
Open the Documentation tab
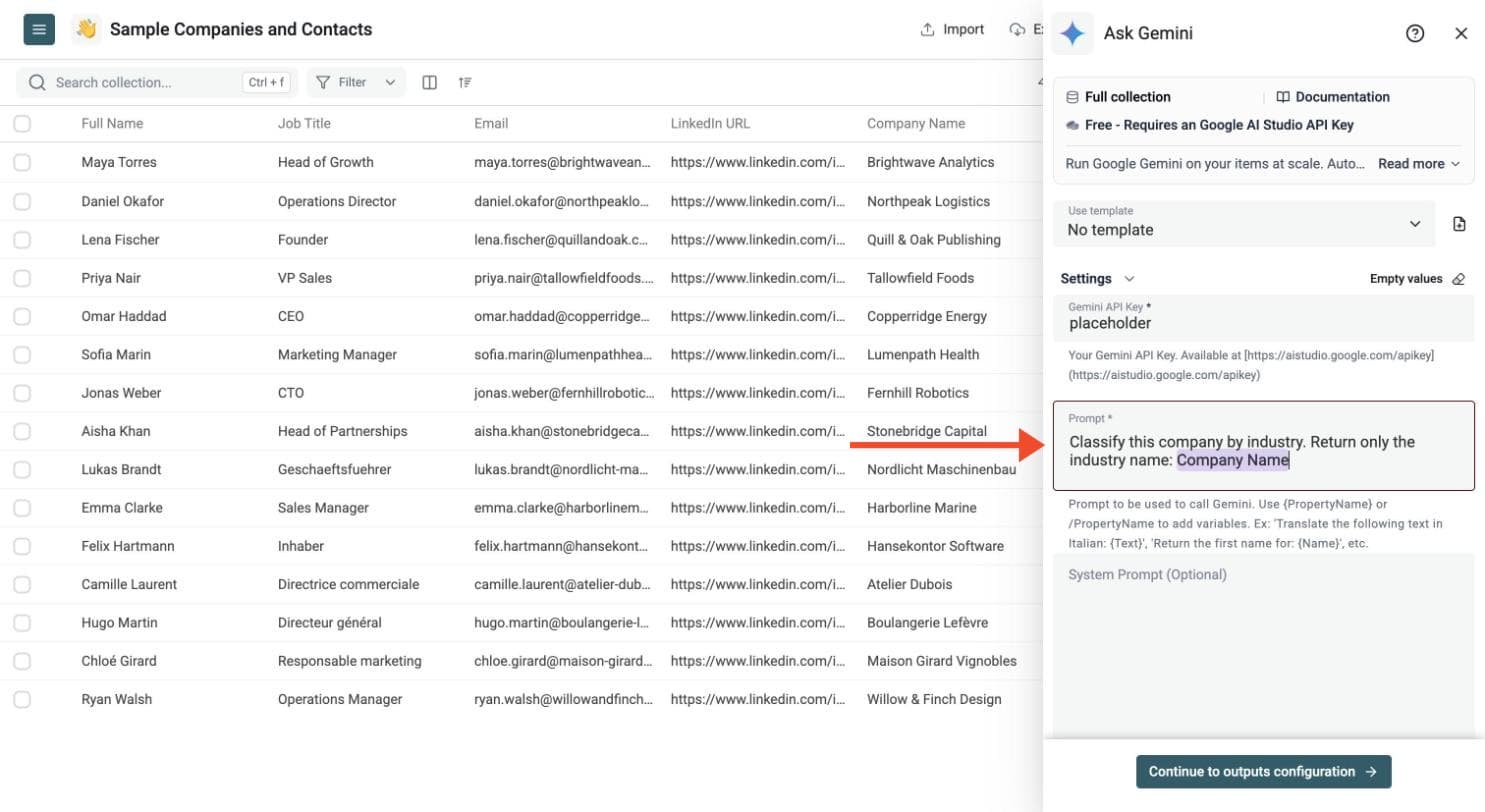tap(1333, 97)
